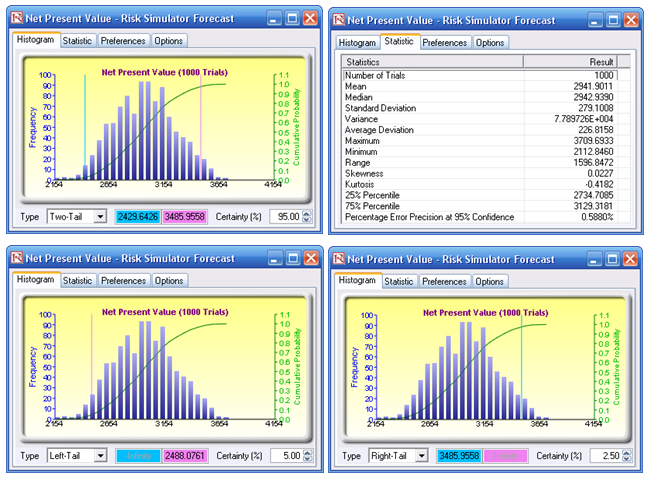Image resolution: width=648 pixels, height=479 pixels.
Task: Select the Standard Deviation row
Action: (x=480, y=108)
